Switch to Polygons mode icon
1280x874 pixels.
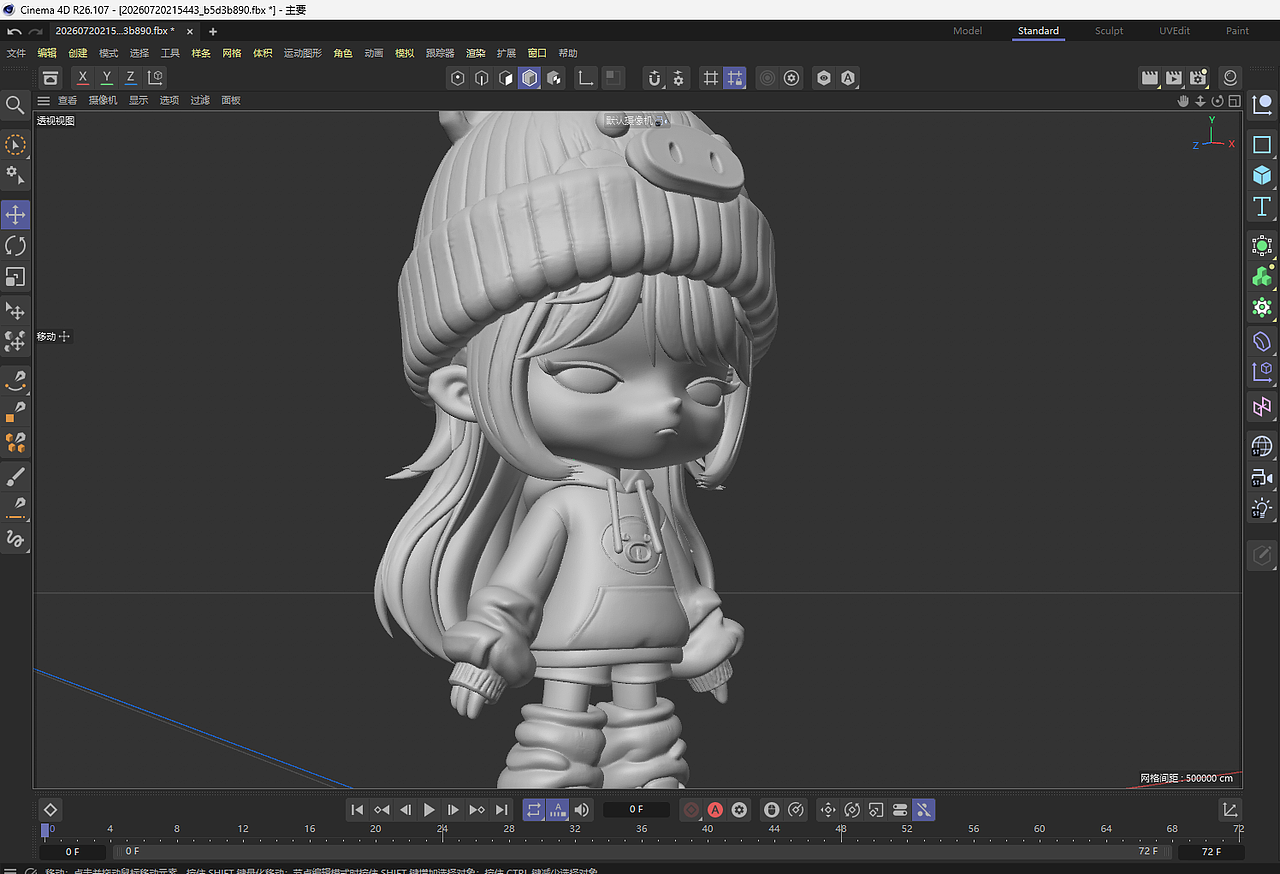[x=506, y=78]
